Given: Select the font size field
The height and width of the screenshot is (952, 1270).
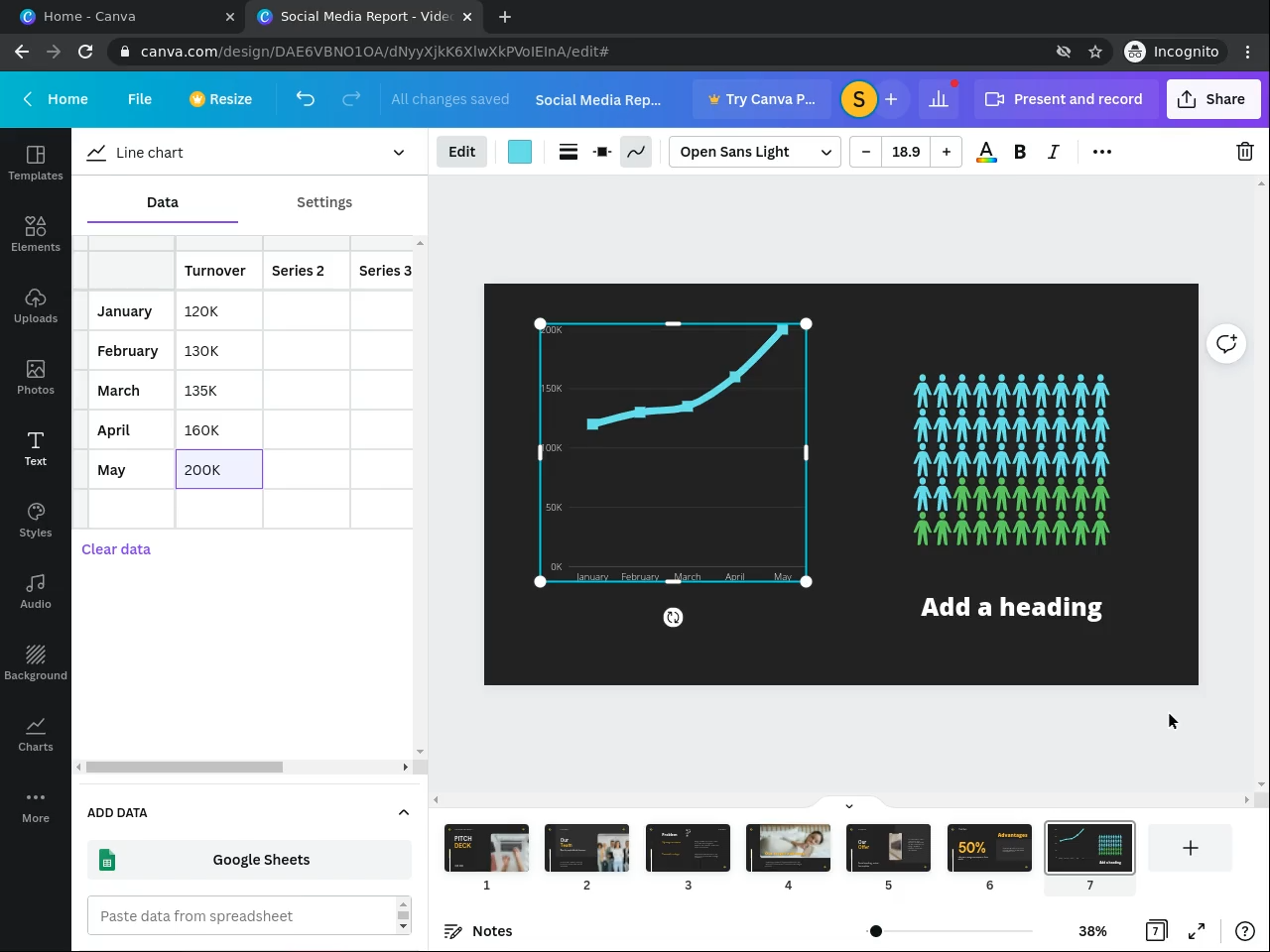Looking at the screenshot, I should (x=906, y=152).
